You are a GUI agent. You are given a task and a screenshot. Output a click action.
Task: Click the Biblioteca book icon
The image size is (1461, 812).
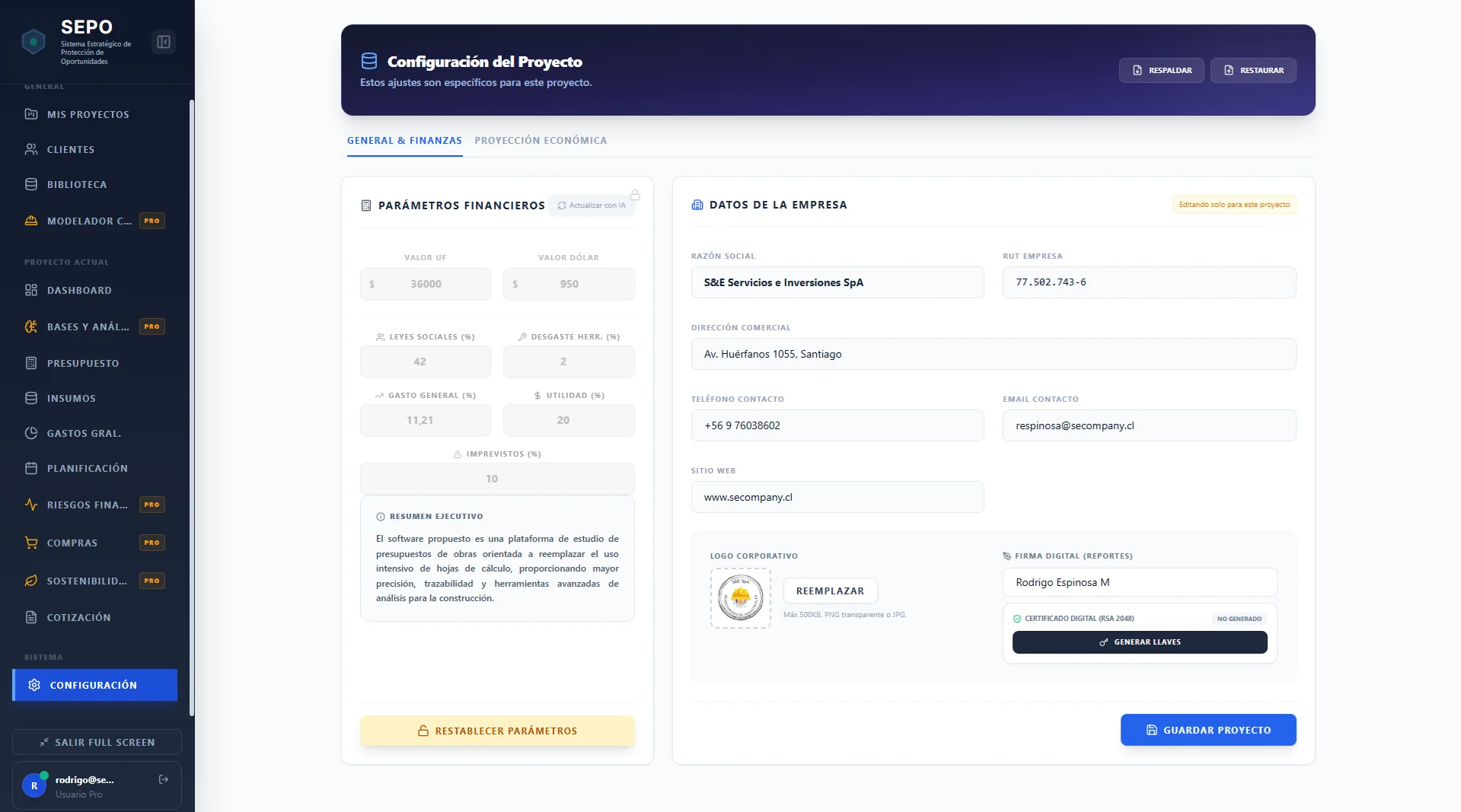[x=30, y=183]
